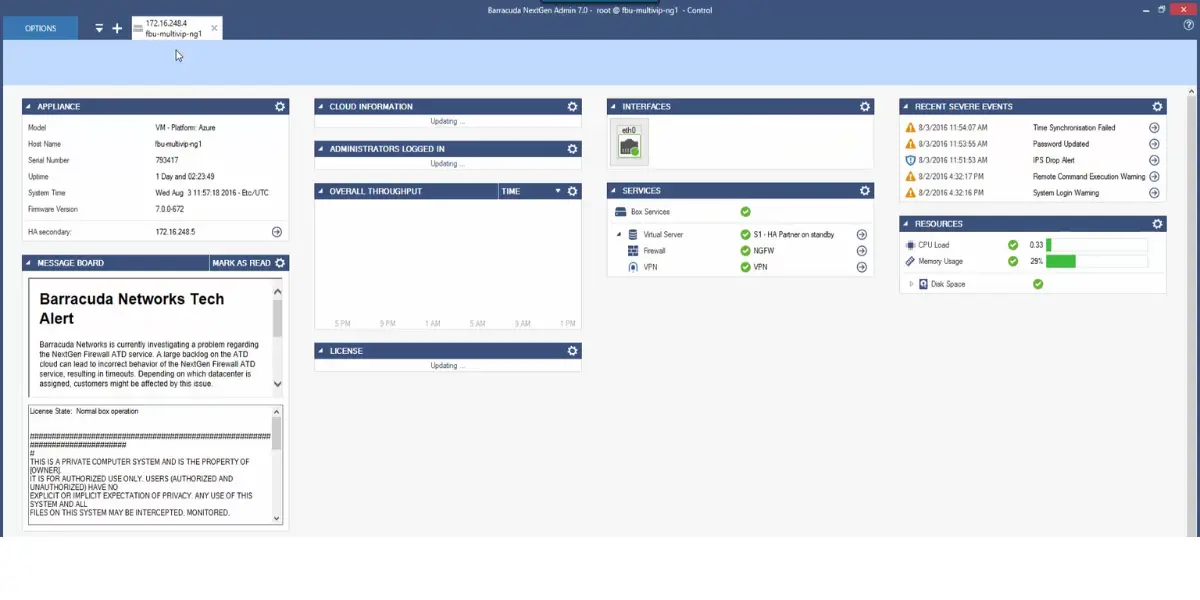Click the Disk Space drive icon
The height and width of the screenshot is (600, 1200).
[922, 284]
